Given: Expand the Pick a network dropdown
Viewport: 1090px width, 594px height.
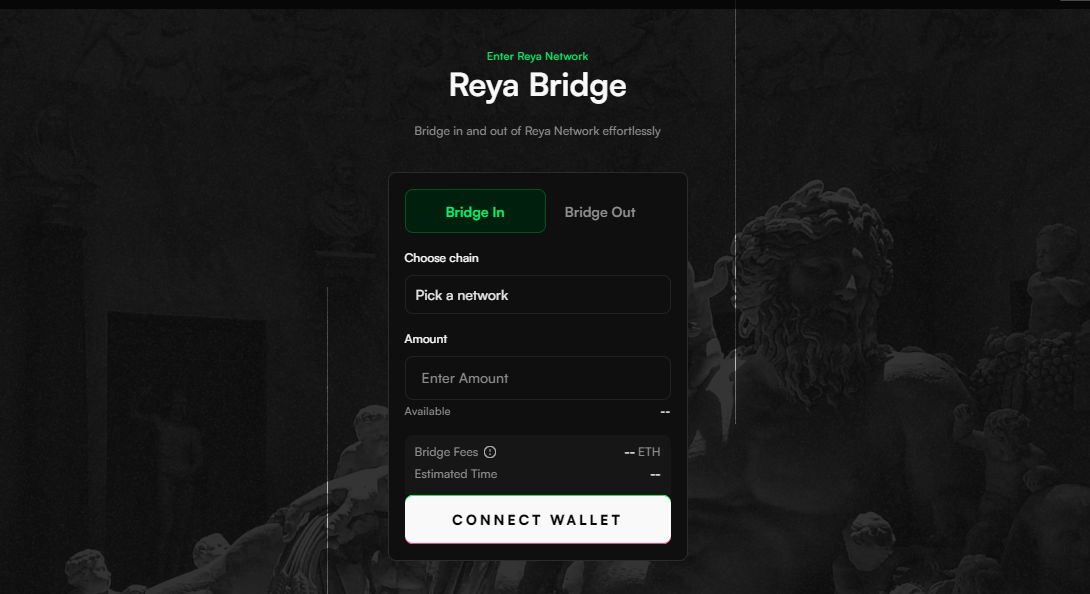Looking at the screenshot, I should coord(537,295).
